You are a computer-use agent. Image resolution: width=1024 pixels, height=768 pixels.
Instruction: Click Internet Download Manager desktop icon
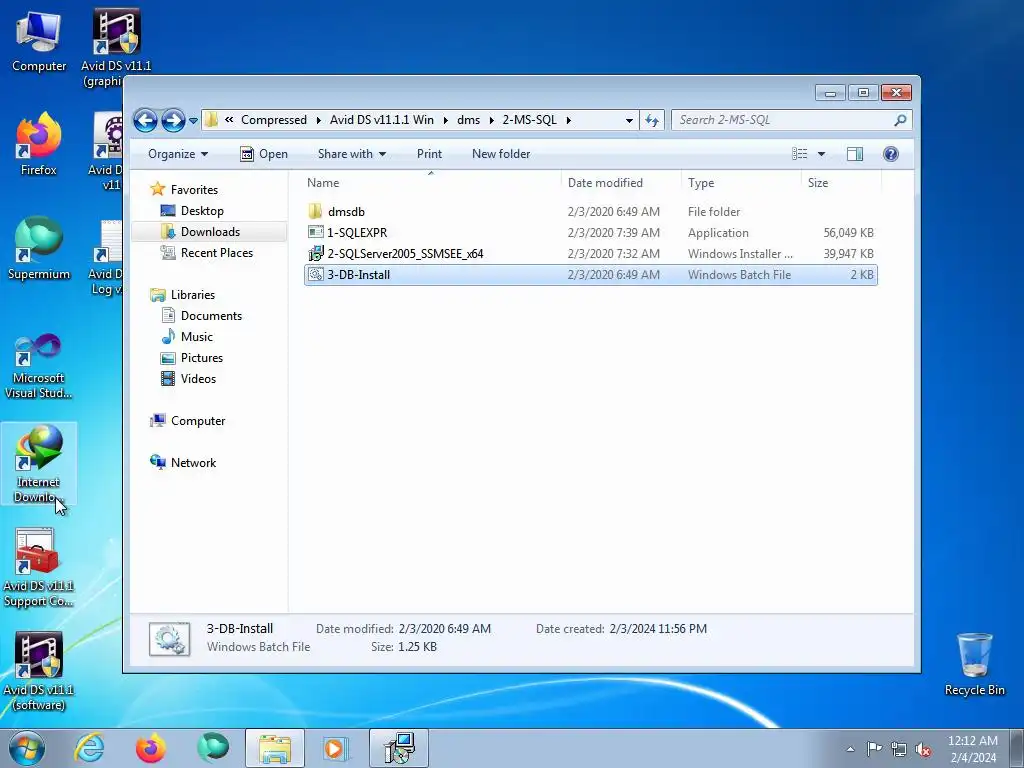pyautogui.click(x=39, y=464)
